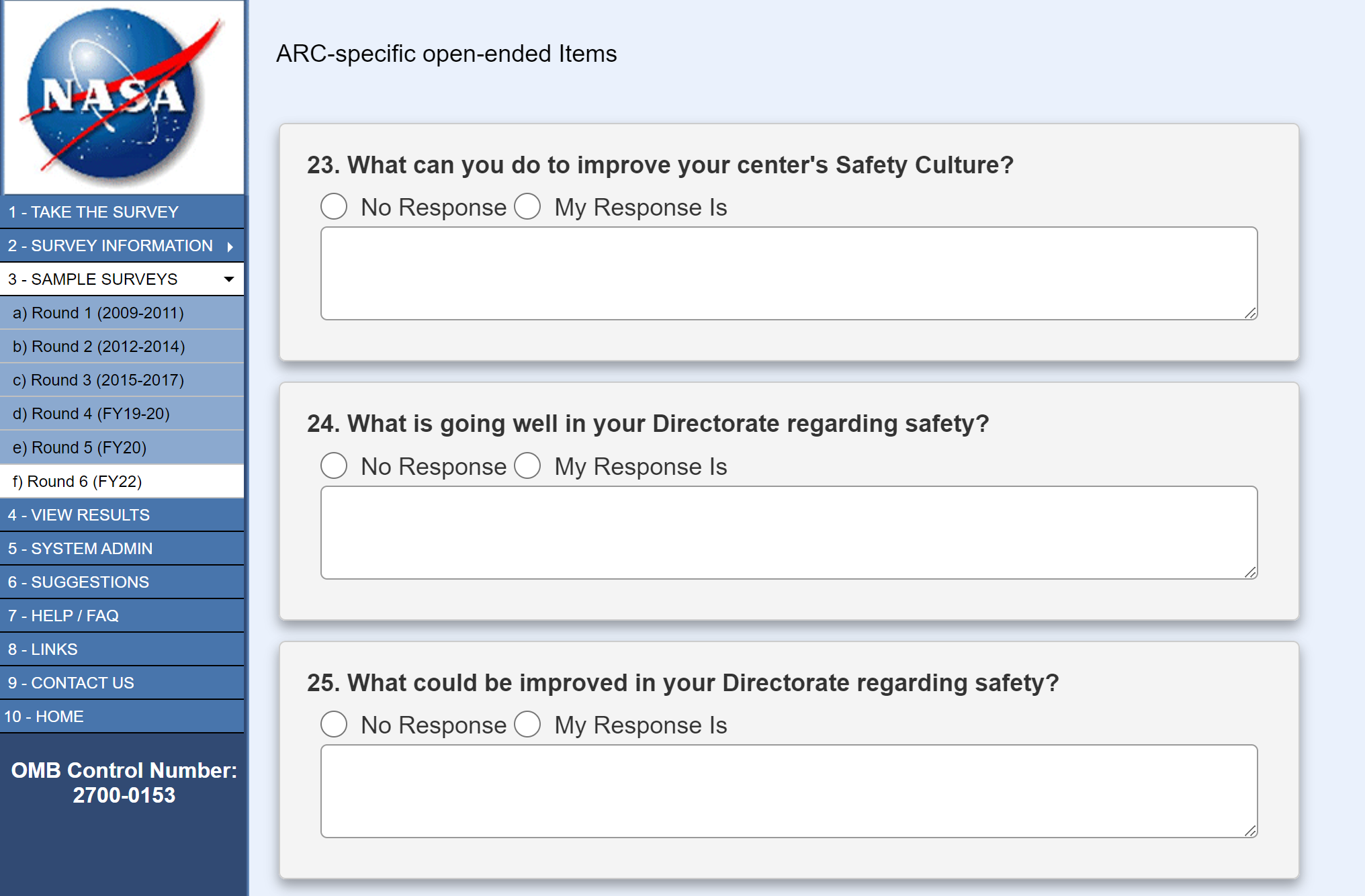Choose My Response Is for question 24
Viewport: 1365px width, 896px height.
pos(527,465)
